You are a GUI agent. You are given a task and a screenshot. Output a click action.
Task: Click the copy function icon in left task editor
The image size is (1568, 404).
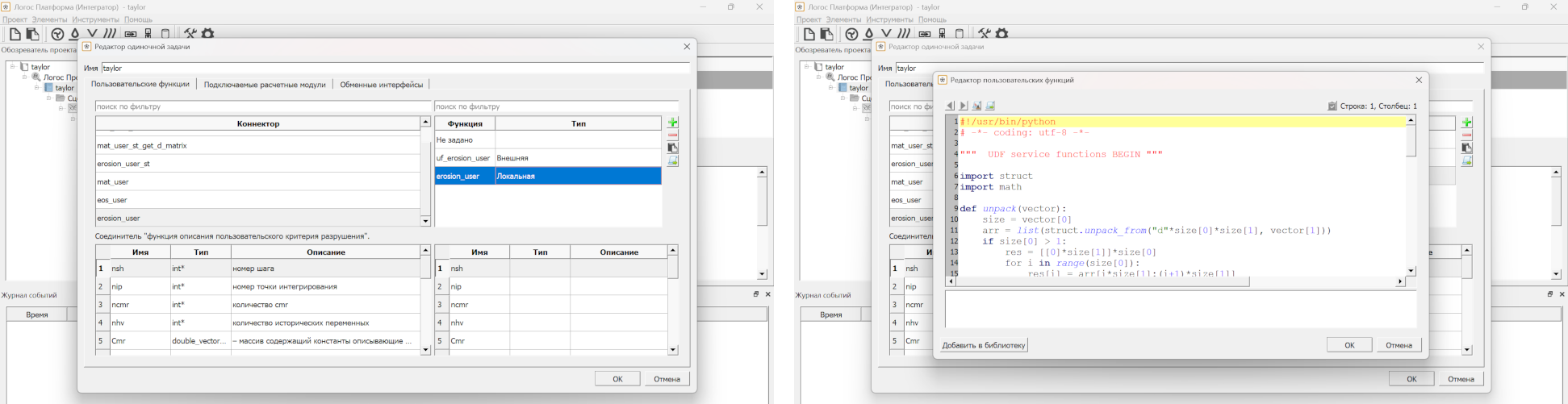point(673,148)
